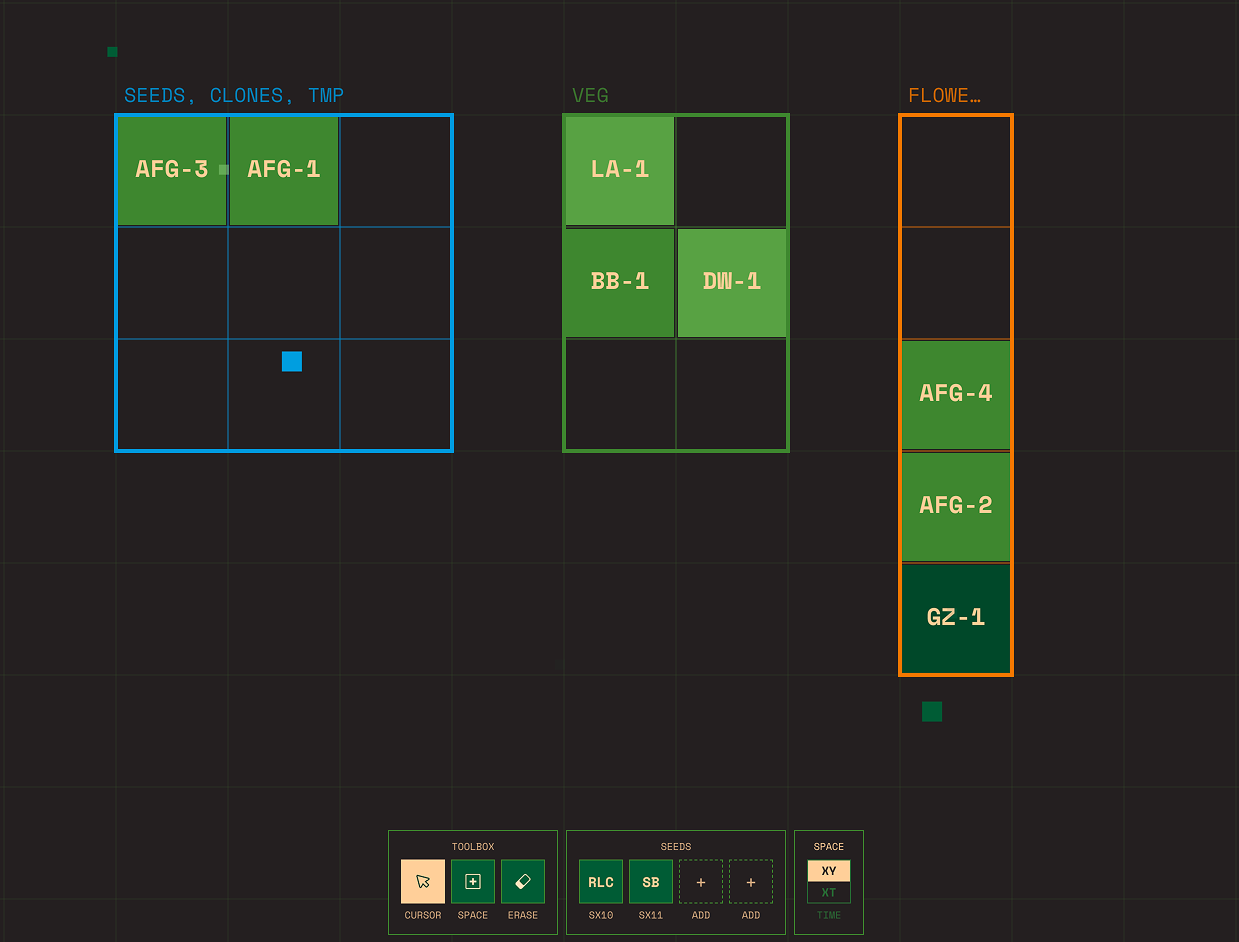Click the small blue marker inside the clone zone
Image resolution: width=1239 pixels, height=942 pixels.
(x=291, y=361)
